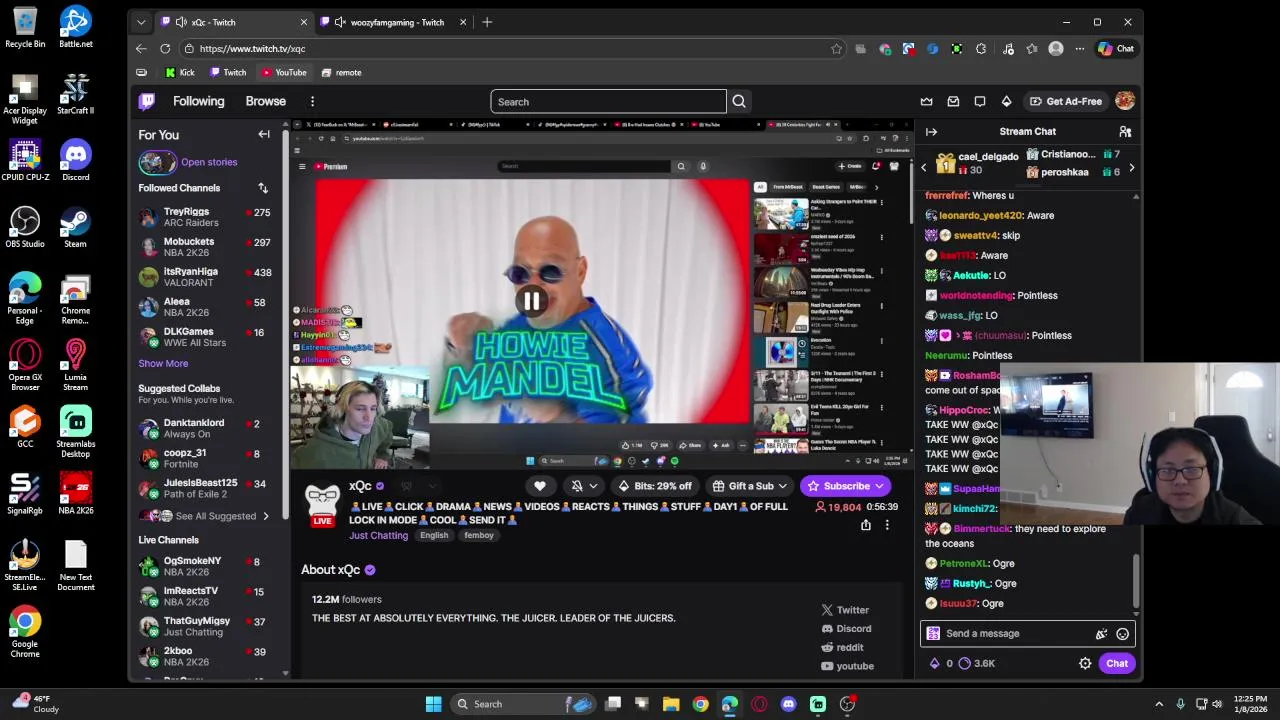Open File Explorer on the taskbar

pos(671,704)
